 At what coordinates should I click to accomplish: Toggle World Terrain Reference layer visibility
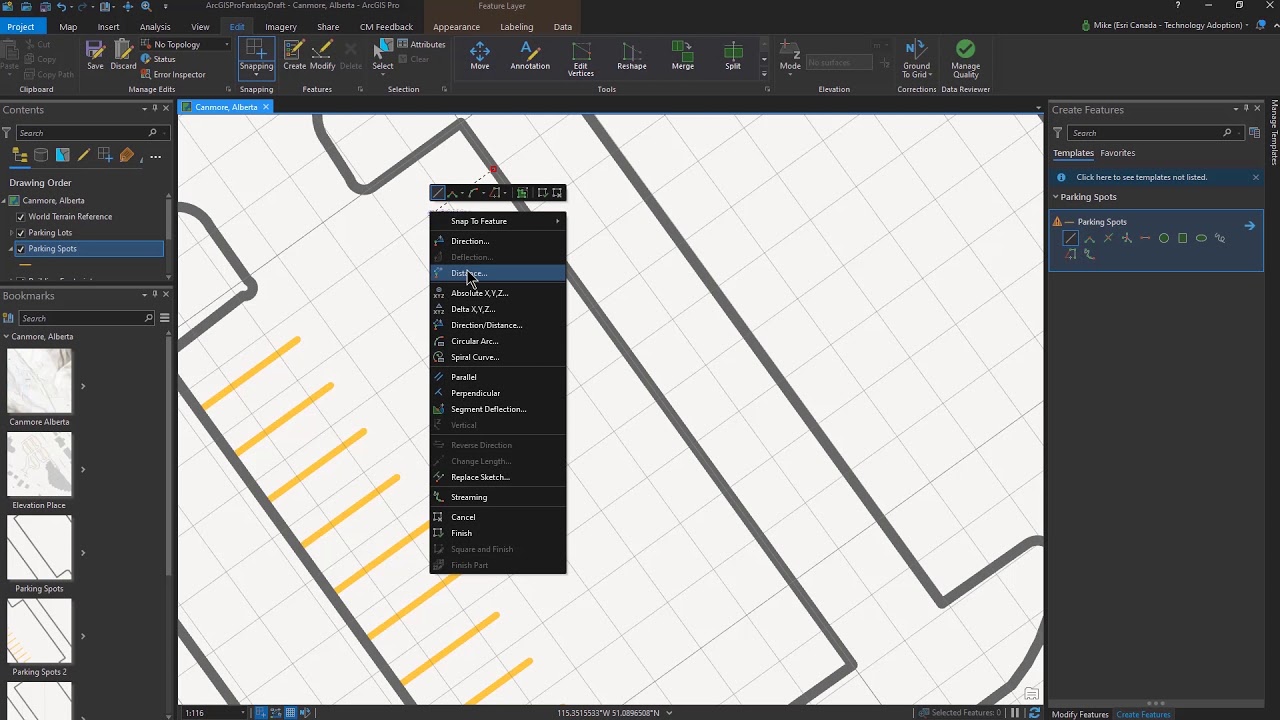click(x=20, y=217)
